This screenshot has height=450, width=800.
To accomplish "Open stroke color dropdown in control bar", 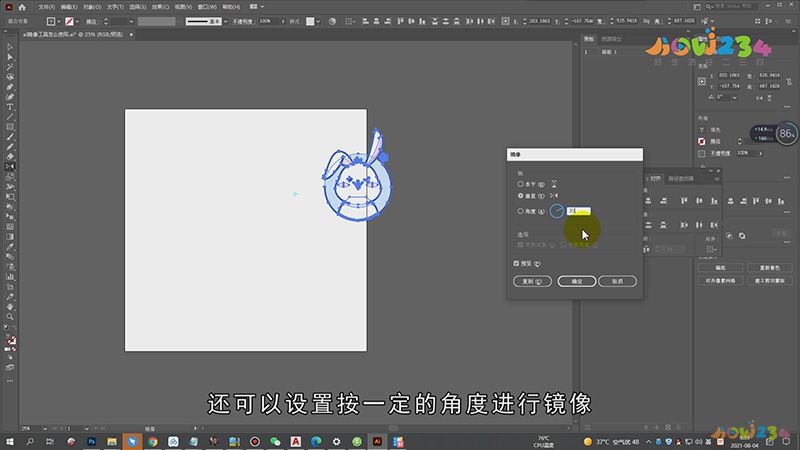I will click(77, 21).
